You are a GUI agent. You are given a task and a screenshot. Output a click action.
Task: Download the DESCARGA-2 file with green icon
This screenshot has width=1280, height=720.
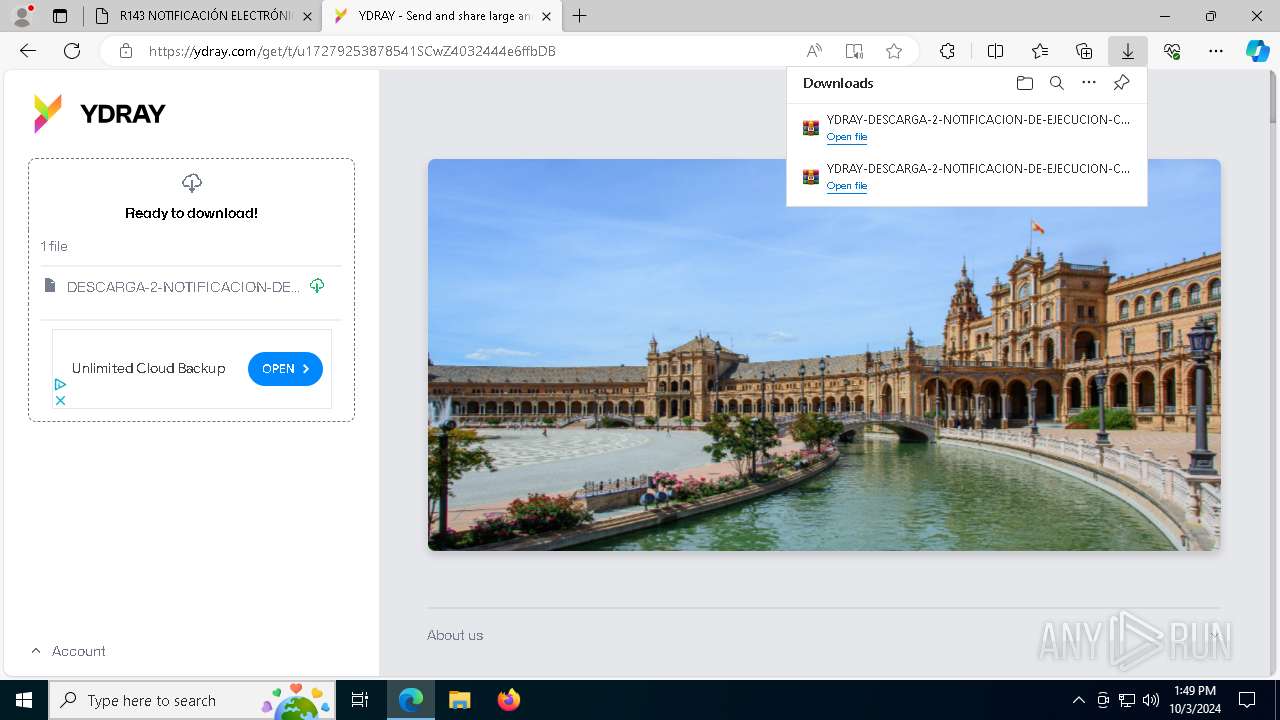317,286
